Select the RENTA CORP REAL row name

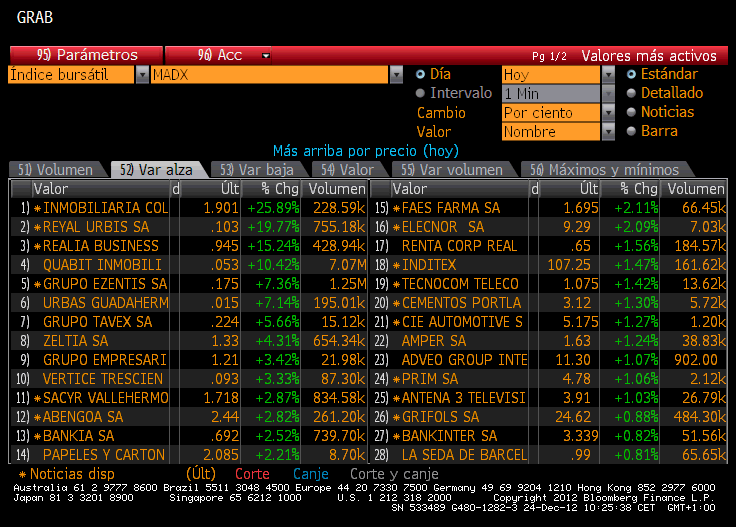[x=460, y=246]
